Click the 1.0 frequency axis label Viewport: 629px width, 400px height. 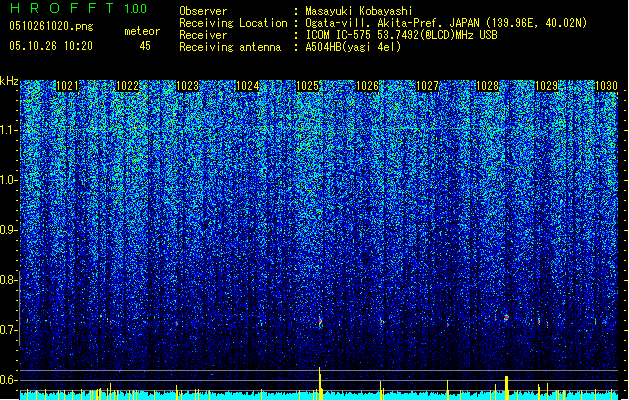pyautogui.click(x=8, y=180)
